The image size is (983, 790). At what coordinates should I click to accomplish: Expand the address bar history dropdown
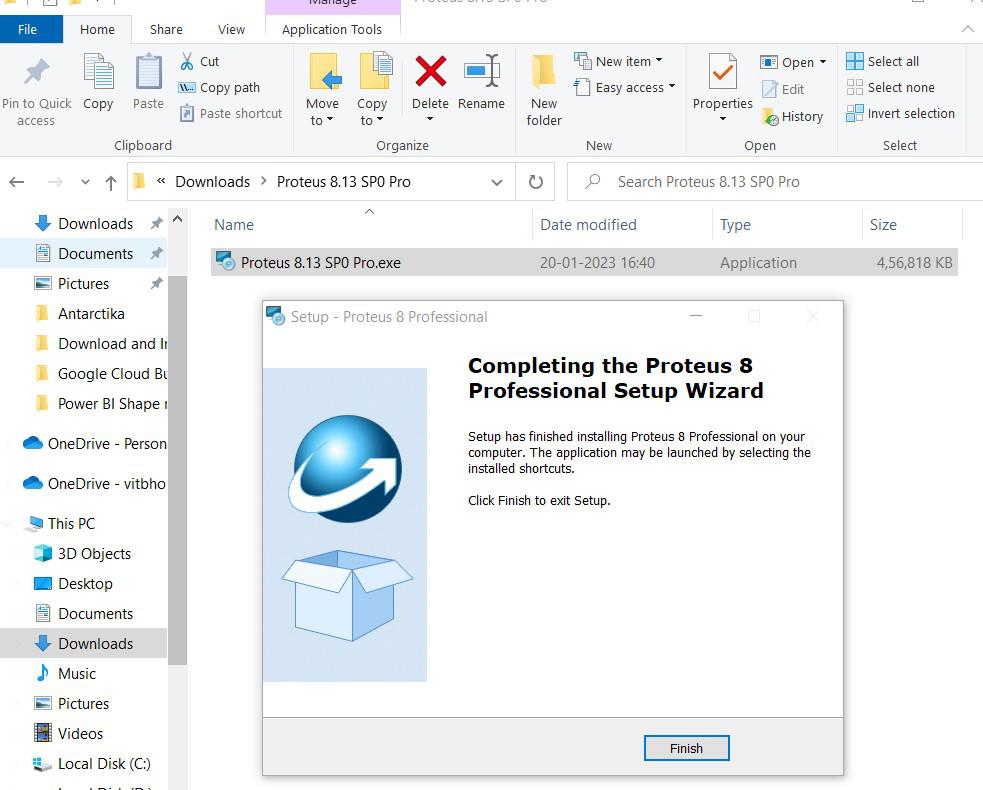click(x=496, y=182)
